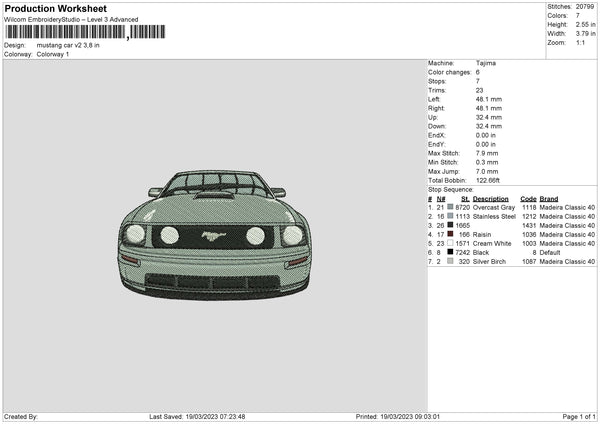Click the Silver Birch description text
This screenshot has width=600, height=424.
(489, 261)
